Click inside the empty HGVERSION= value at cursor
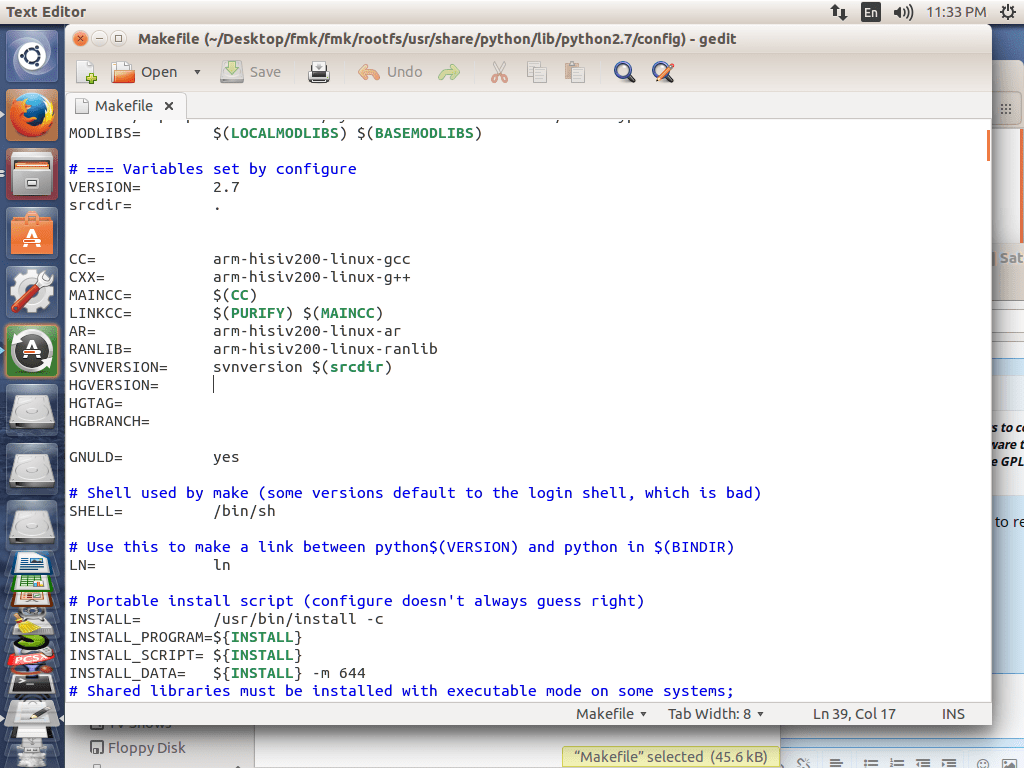 214,385
